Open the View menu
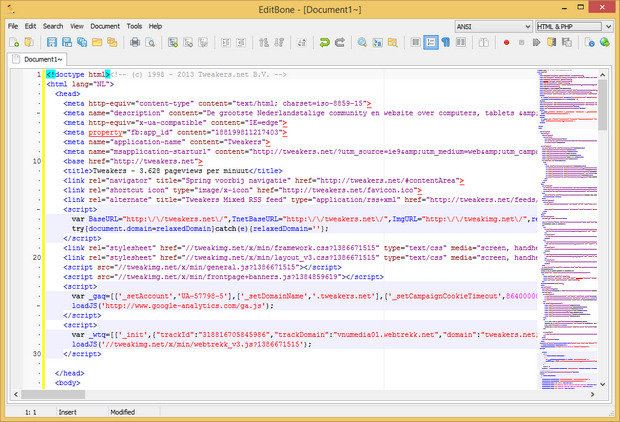This screenshot has height=422, width=620. pyautogui.click(x=77, y=26)
